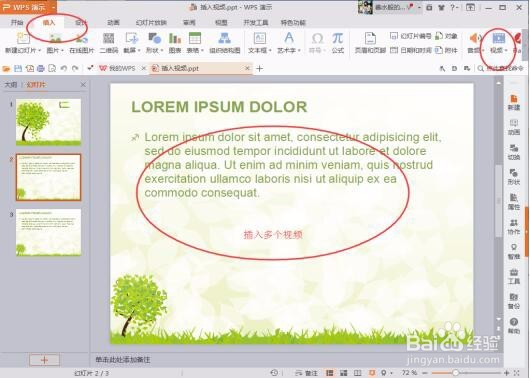Expand the user account dropdown arrow

coord(419,7)
